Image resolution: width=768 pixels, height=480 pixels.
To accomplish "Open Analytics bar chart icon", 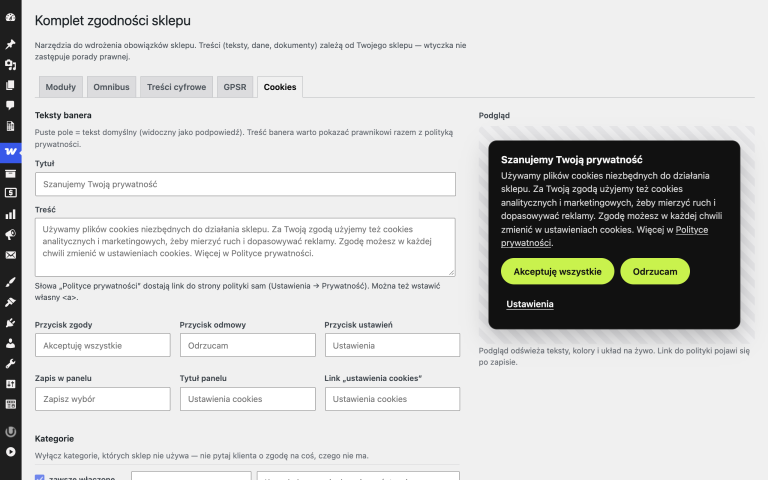I will coord(10,214).
